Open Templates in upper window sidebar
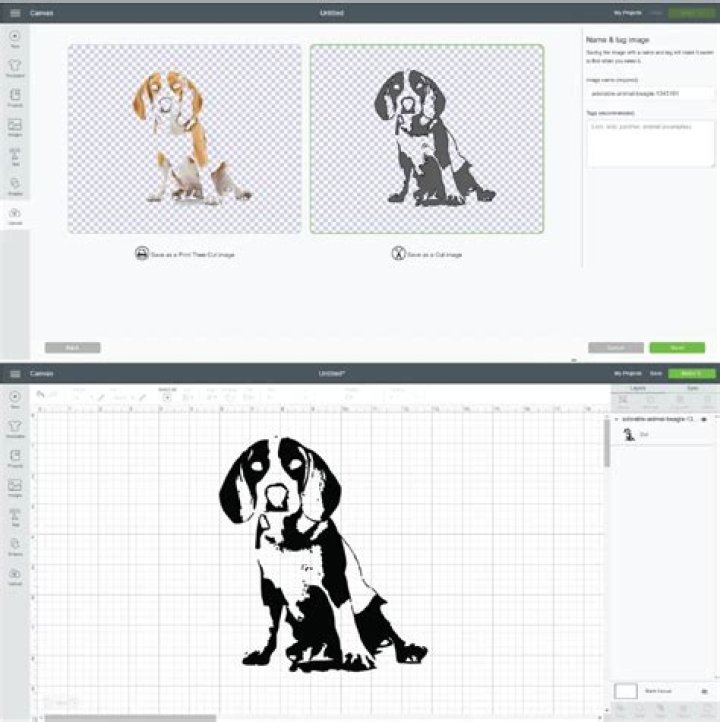720x722 pixels. pyautogui.click(x=15, y=69)
